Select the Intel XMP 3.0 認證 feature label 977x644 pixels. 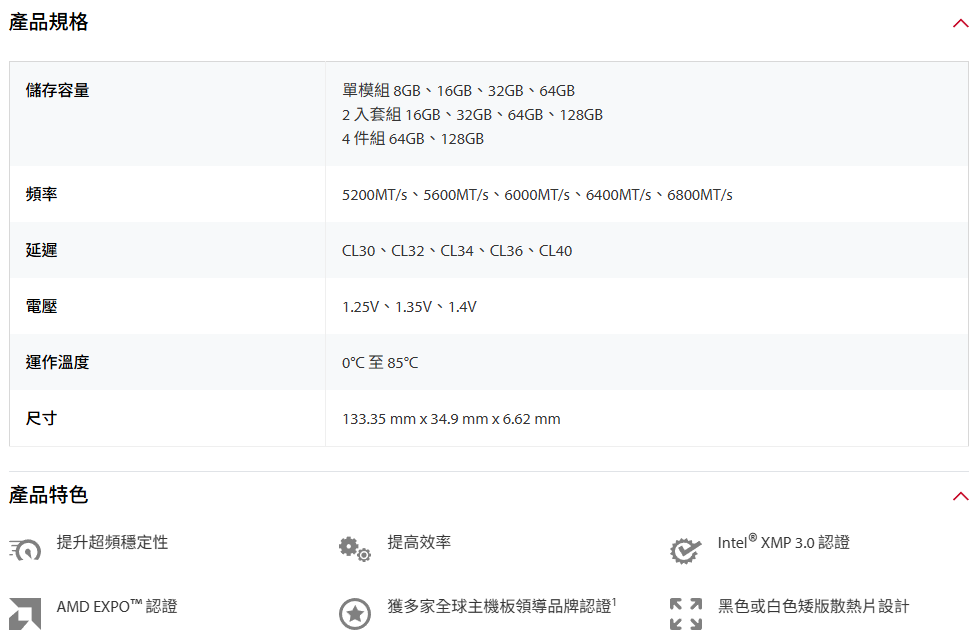[x=783, y=542]
